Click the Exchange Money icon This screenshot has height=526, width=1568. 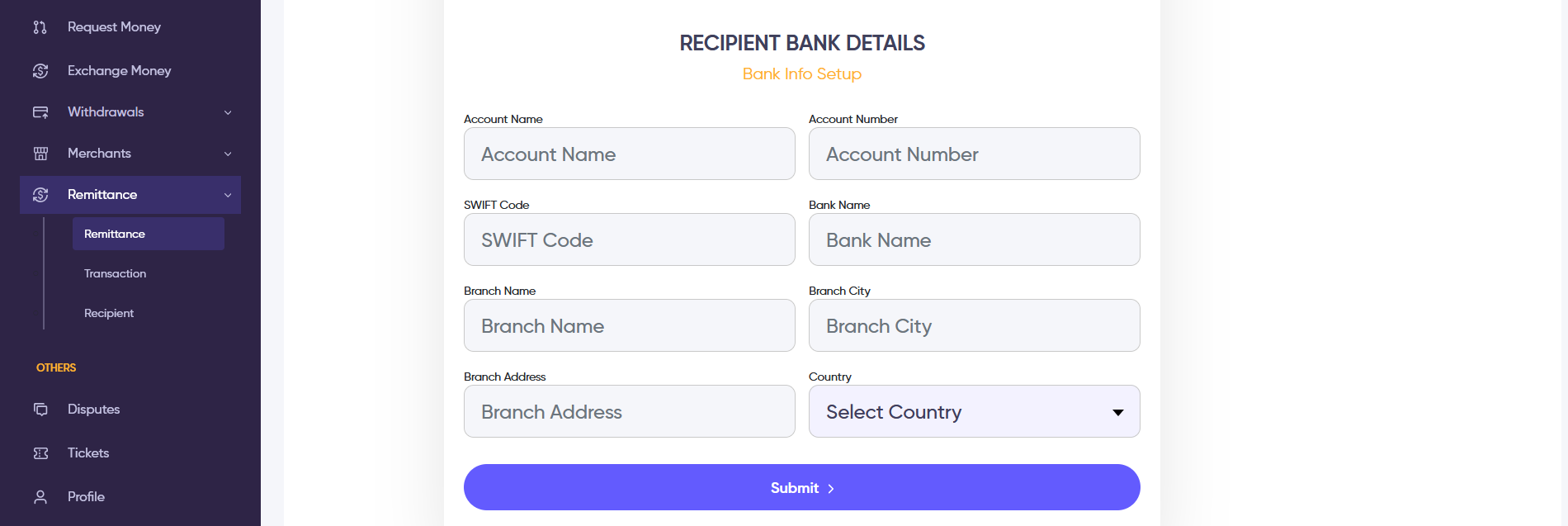point(40,71)
